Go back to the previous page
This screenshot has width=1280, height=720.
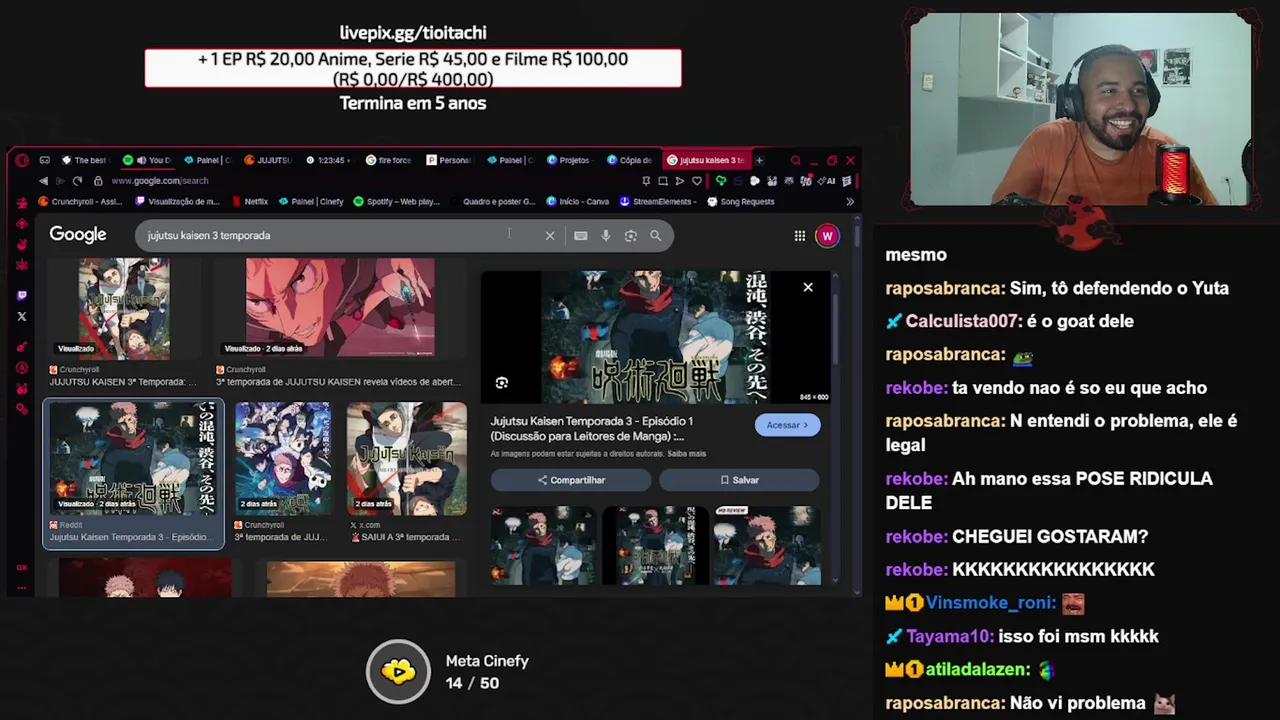point(43,181)
